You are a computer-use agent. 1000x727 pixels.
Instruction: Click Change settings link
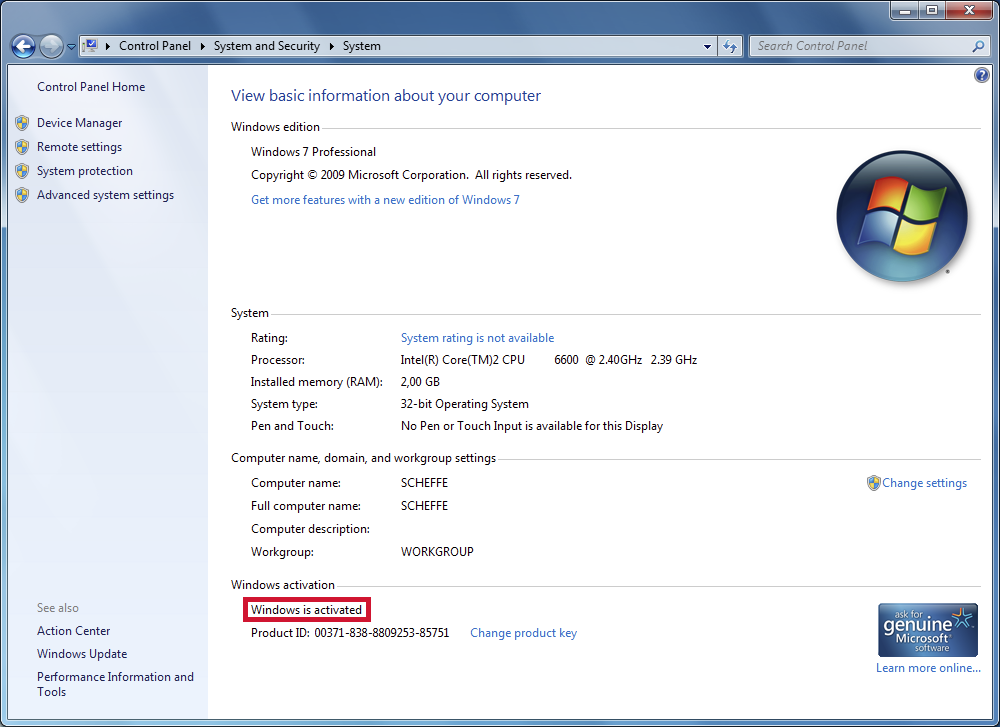924,483
